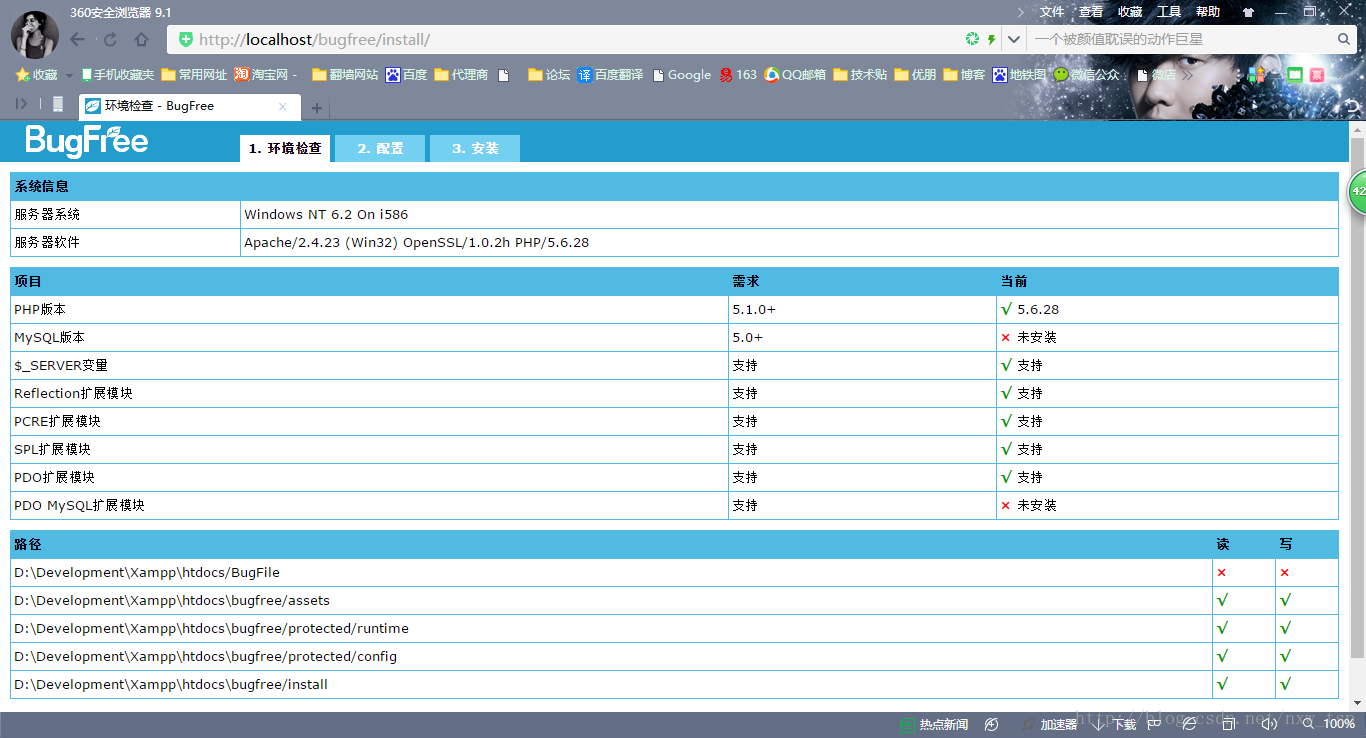The image size is (1366, 738).
Task: Go to the browser home page icon
Action: pyautogui.click(x=141, y=40)
